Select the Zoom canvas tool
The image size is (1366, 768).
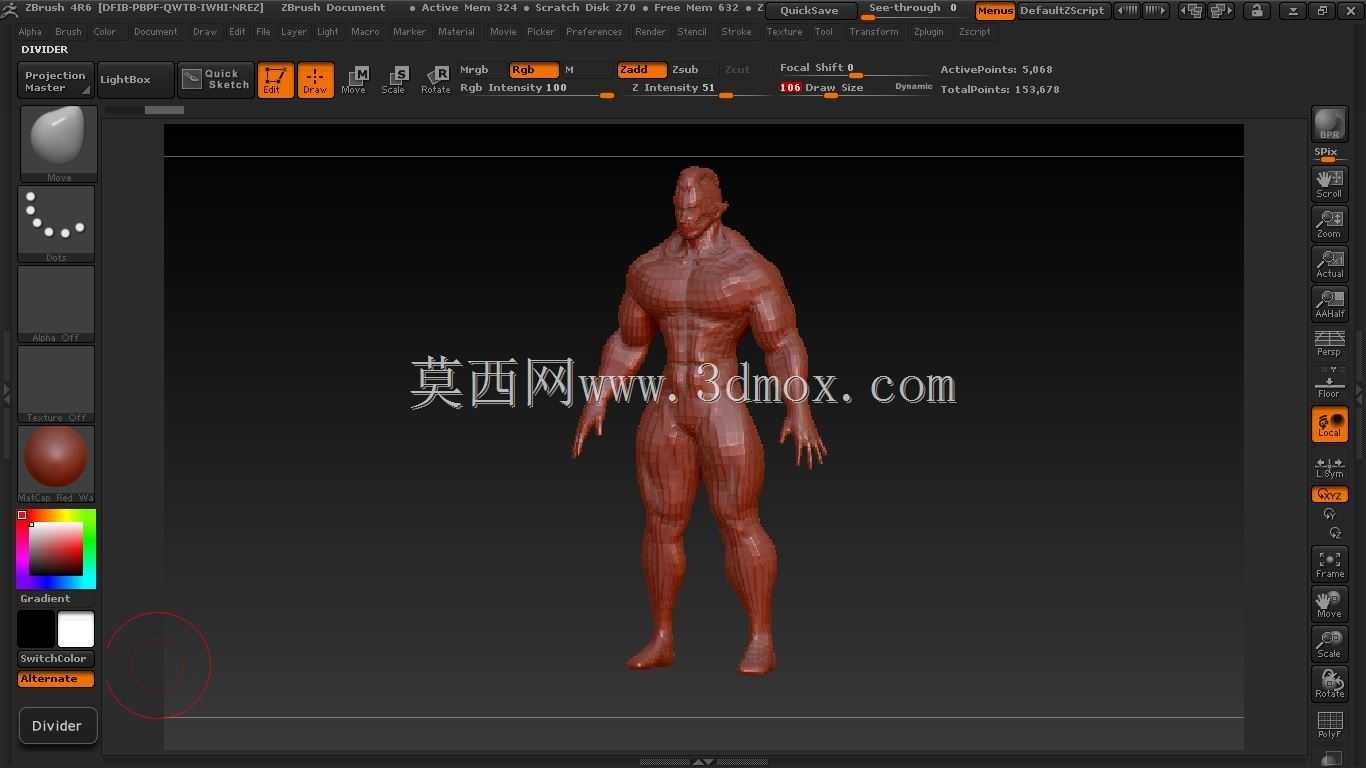1329,223
